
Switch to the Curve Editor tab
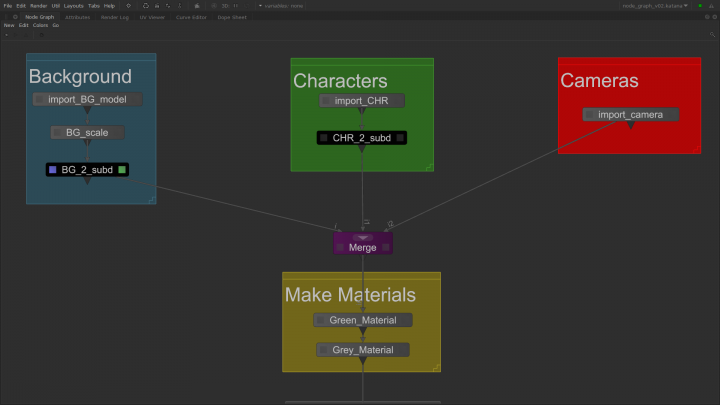point(190,17)
